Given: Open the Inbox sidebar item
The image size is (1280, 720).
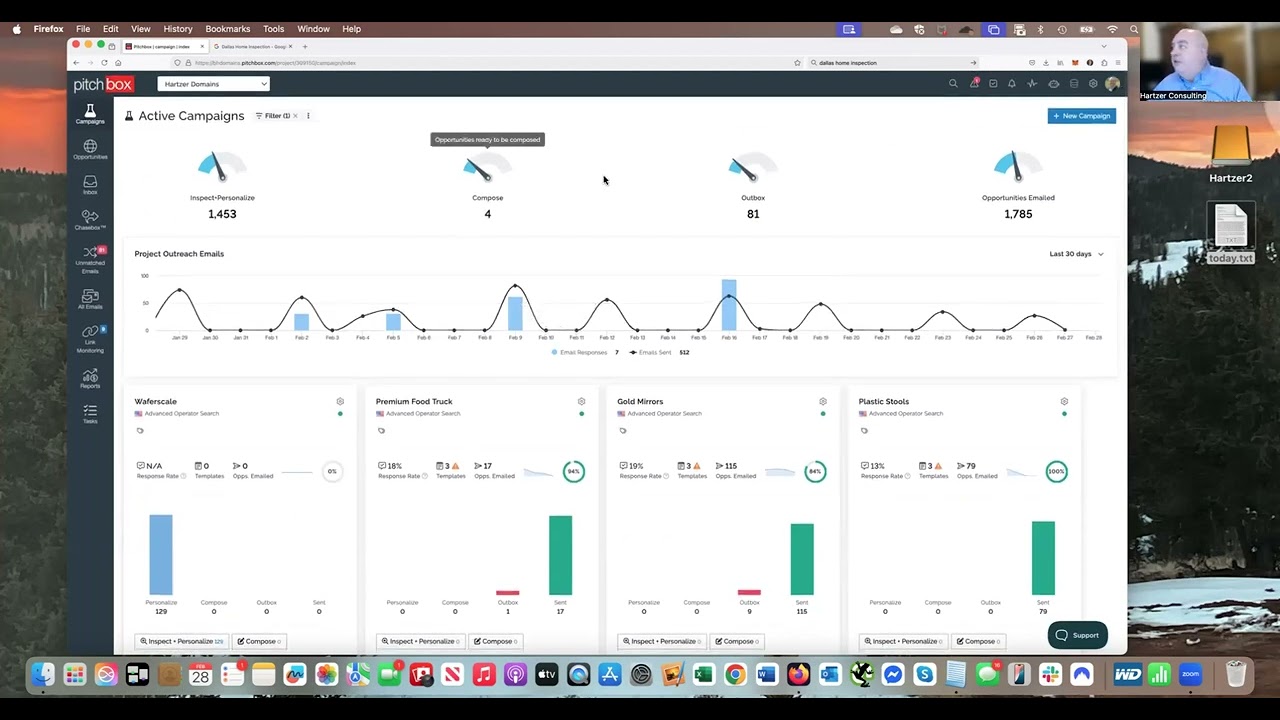Looking at the screenshot, I should pos(90,185).
